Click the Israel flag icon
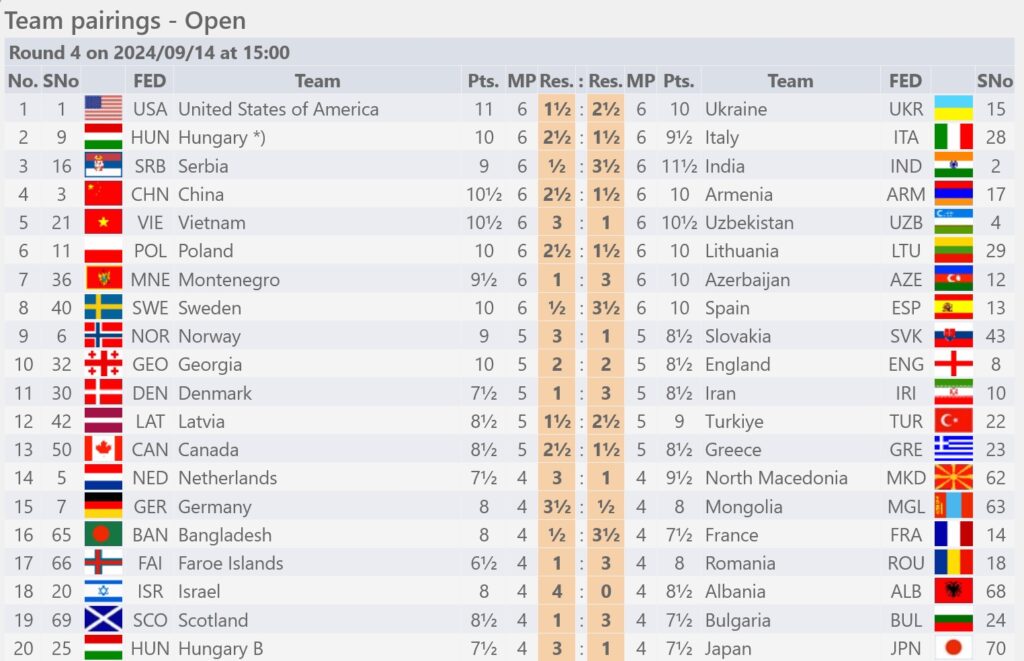 (x=103, y=591)
